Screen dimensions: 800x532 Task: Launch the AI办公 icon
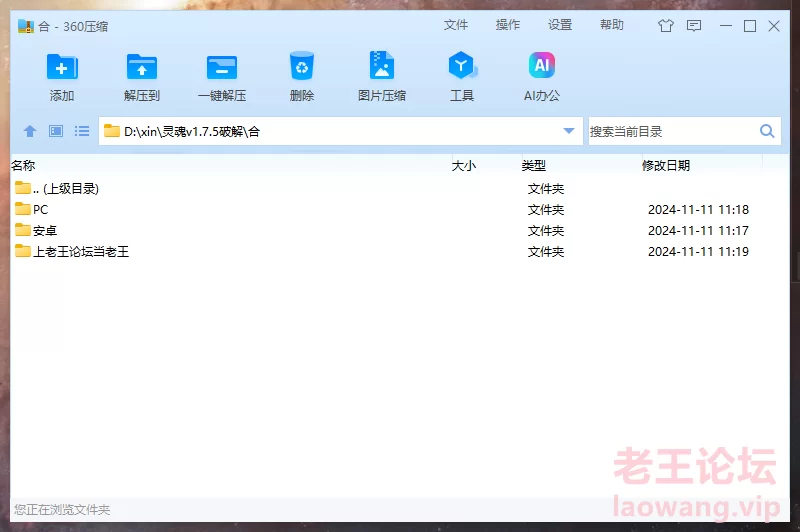(x=541, y=65)
